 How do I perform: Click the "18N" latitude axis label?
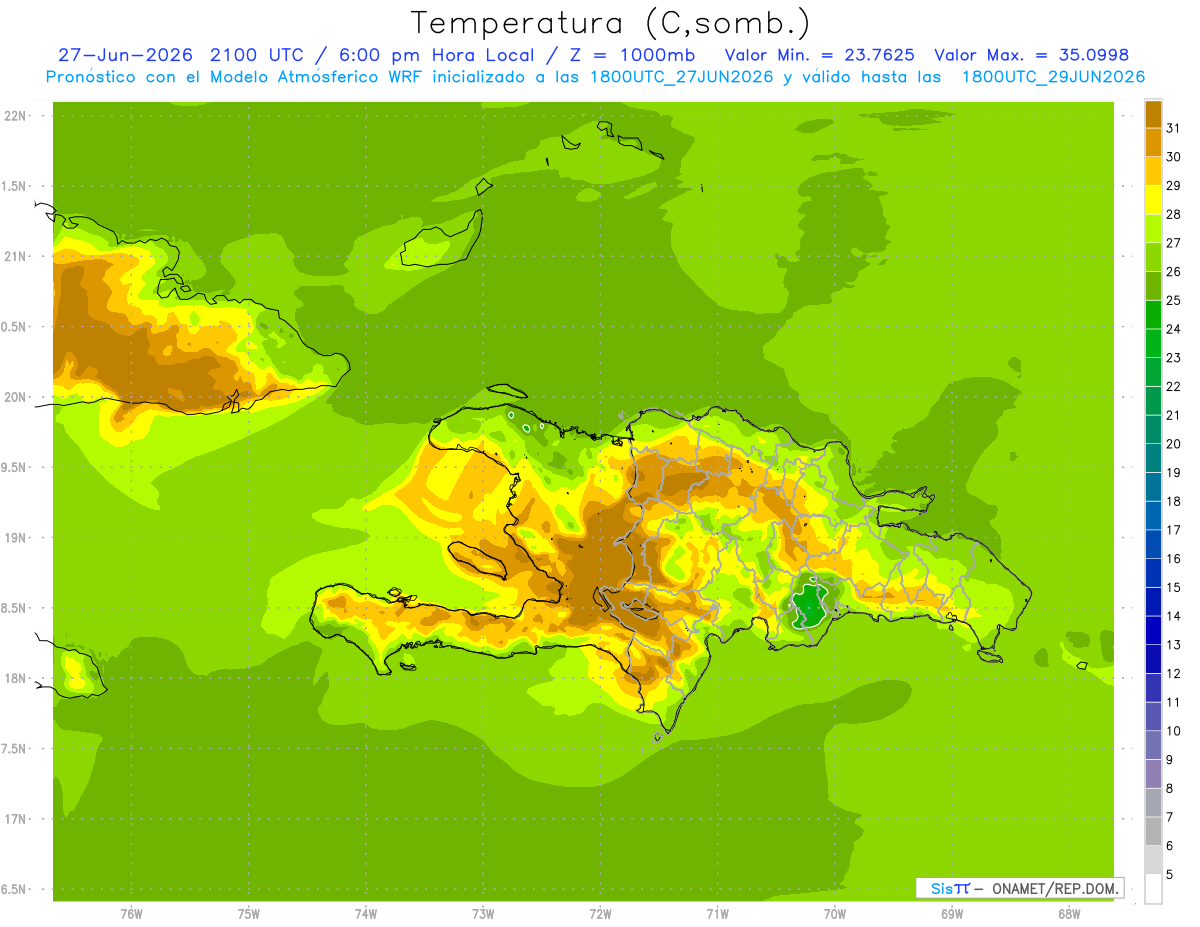15,678
